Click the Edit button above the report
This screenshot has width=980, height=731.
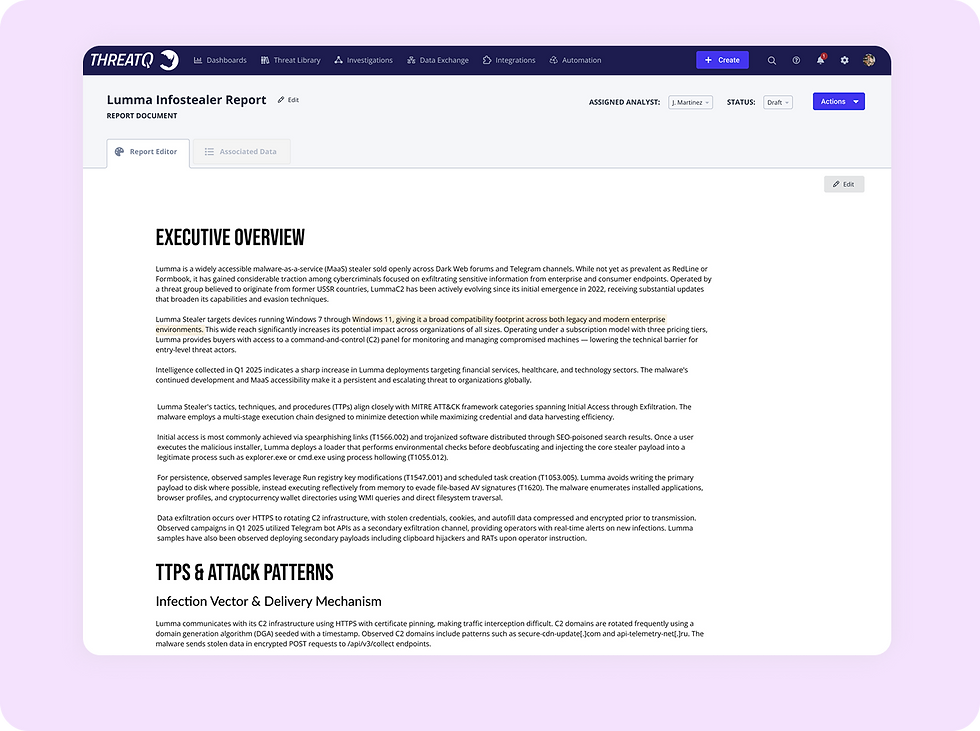844,184
